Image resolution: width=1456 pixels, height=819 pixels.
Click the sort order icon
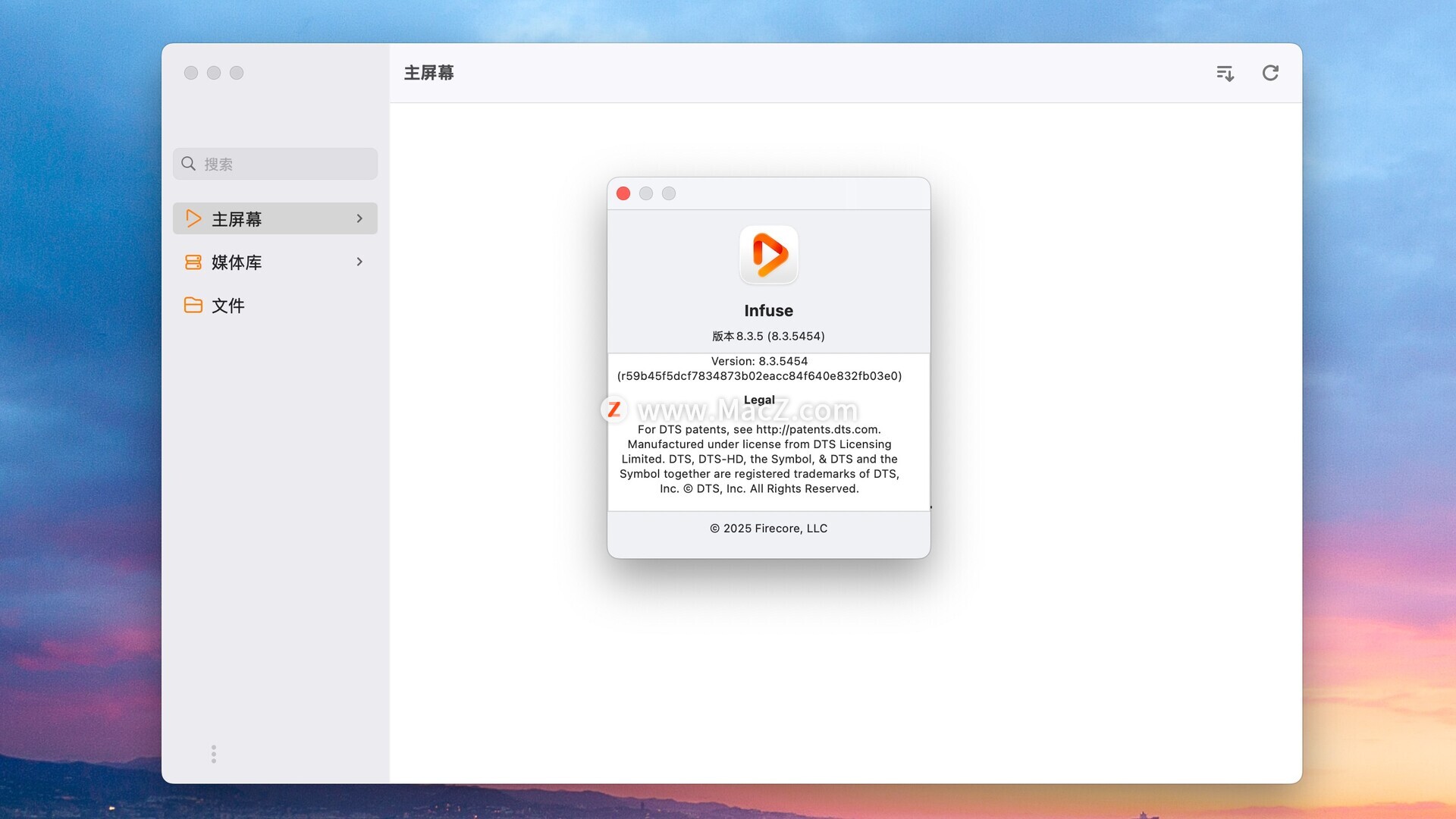pyautogui.click(x=1225, y=73)
